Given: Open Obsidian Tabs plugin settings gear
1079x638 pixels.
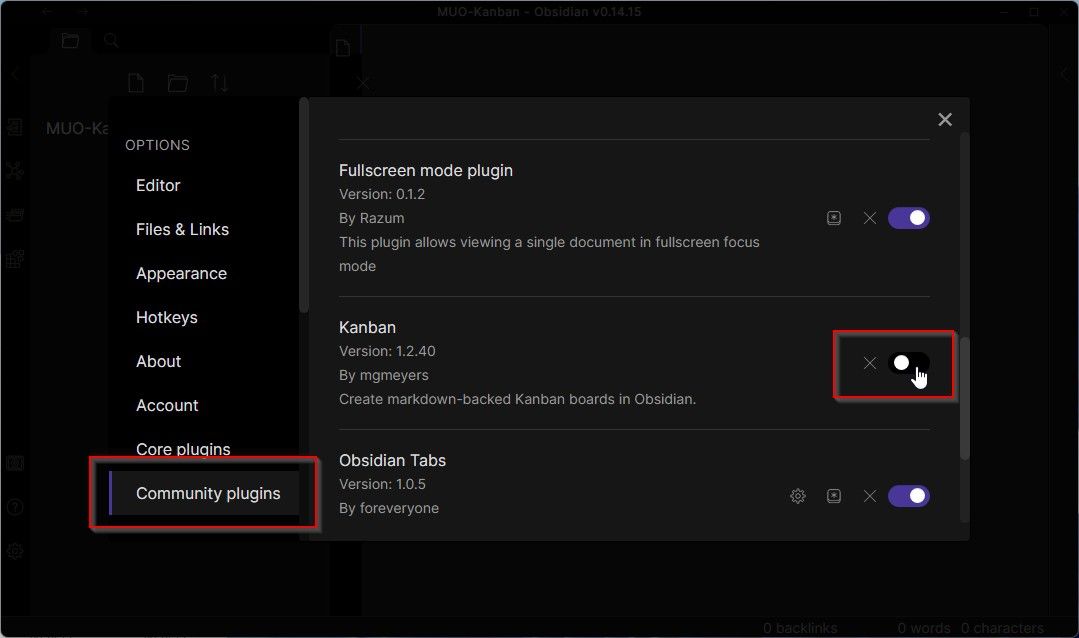Looking at the screenshot, I should (x=797, y=495).
